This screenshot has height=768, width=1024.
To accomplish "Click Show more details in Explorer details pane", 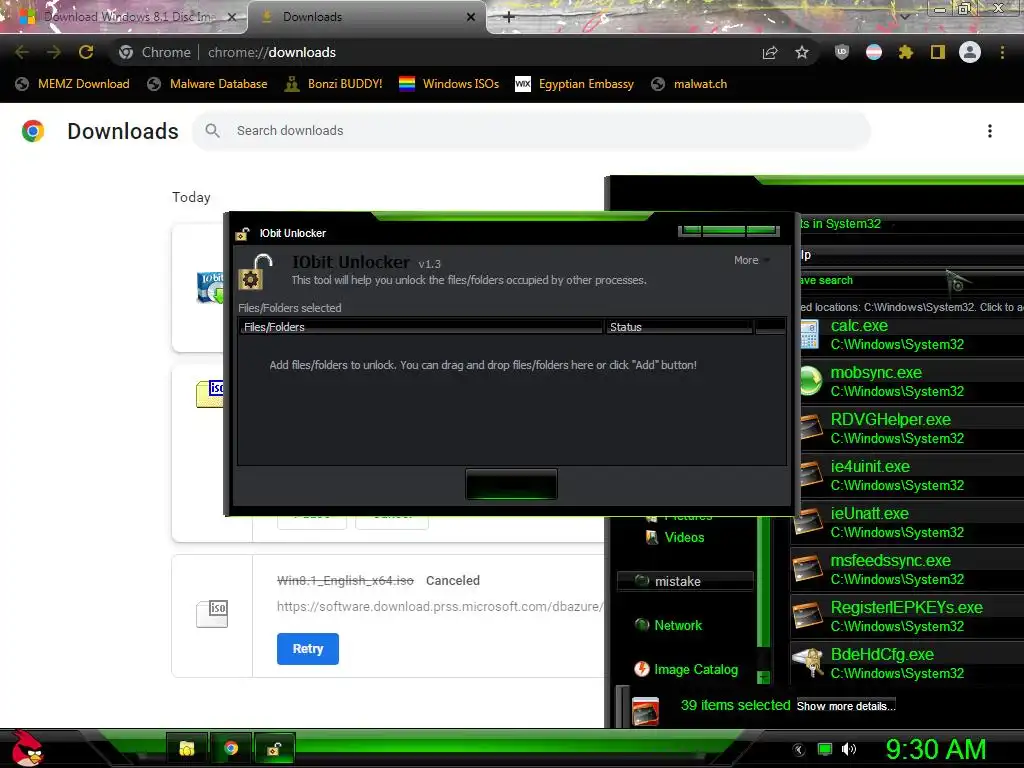I will click(846, 706).
